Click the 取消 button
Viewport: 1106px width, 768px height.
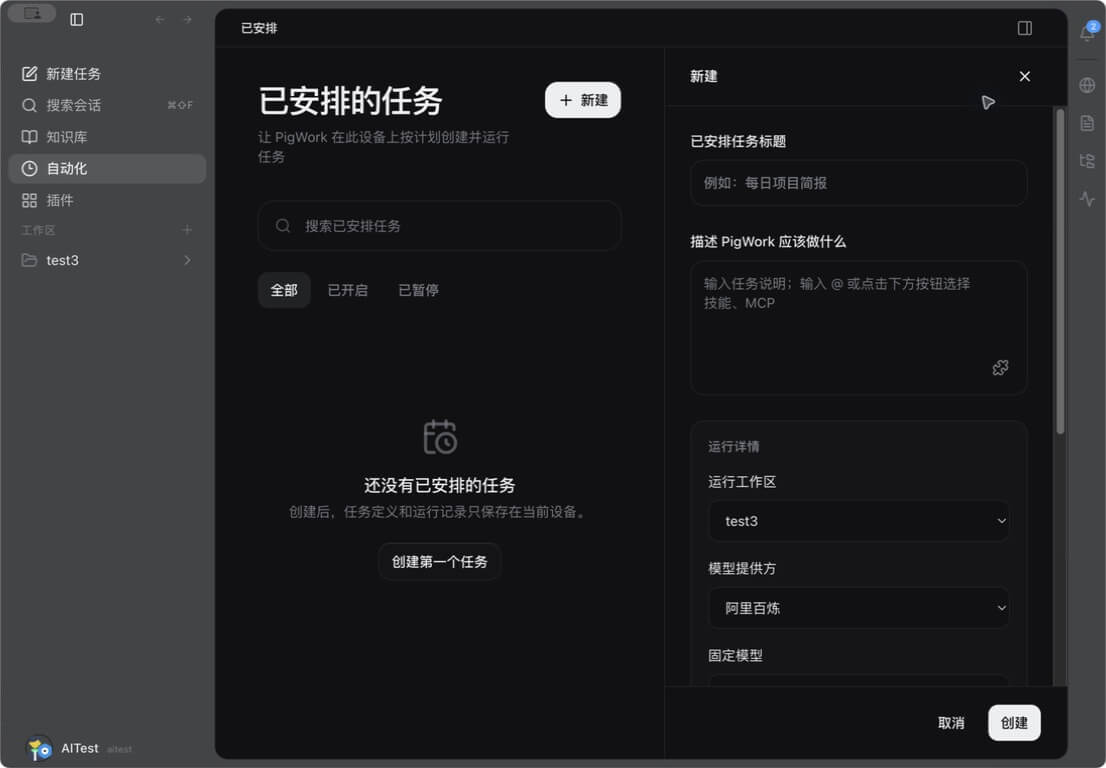[951, 723]
